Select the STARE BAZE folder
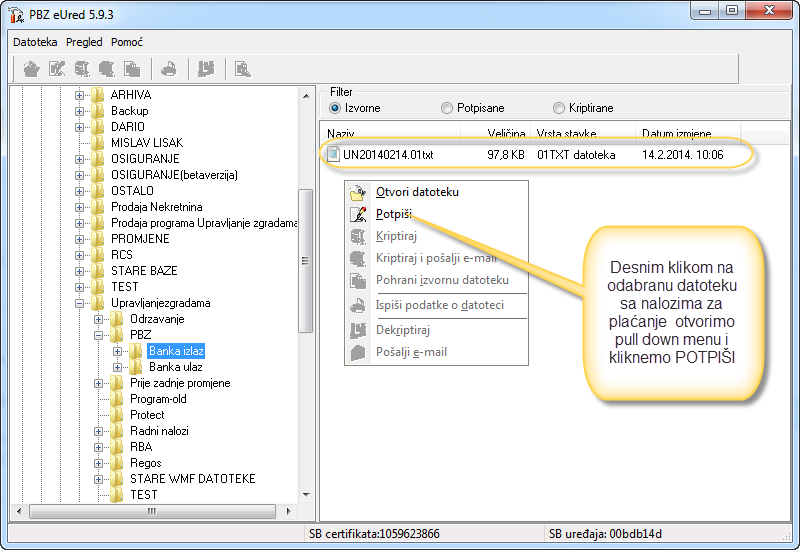This screenshot has height=550, width=800. coord(144,271)
